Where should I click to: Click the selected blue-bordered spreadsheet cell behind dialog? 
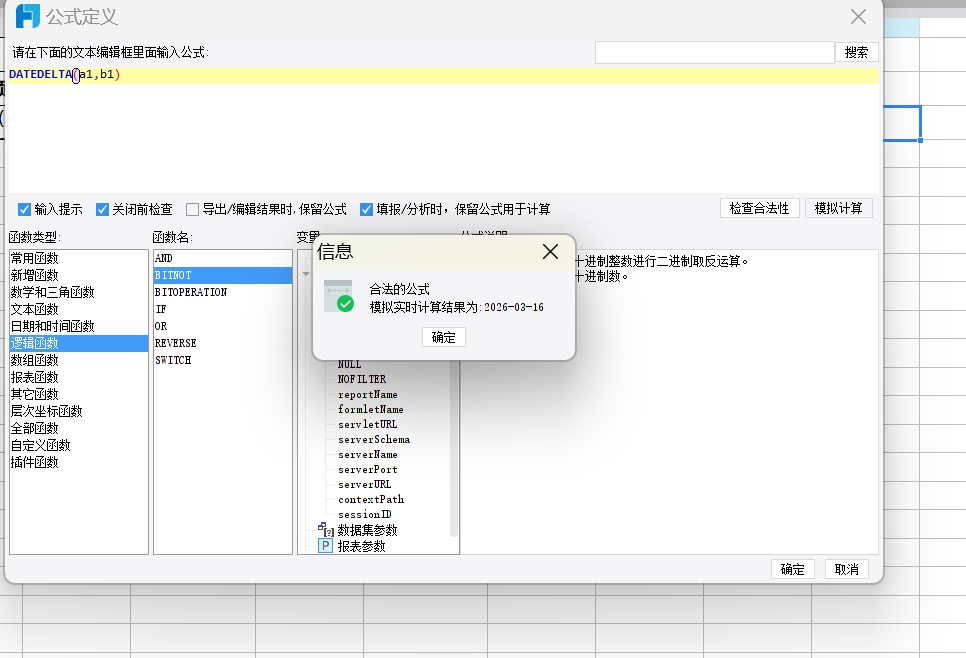click(902, 123)
